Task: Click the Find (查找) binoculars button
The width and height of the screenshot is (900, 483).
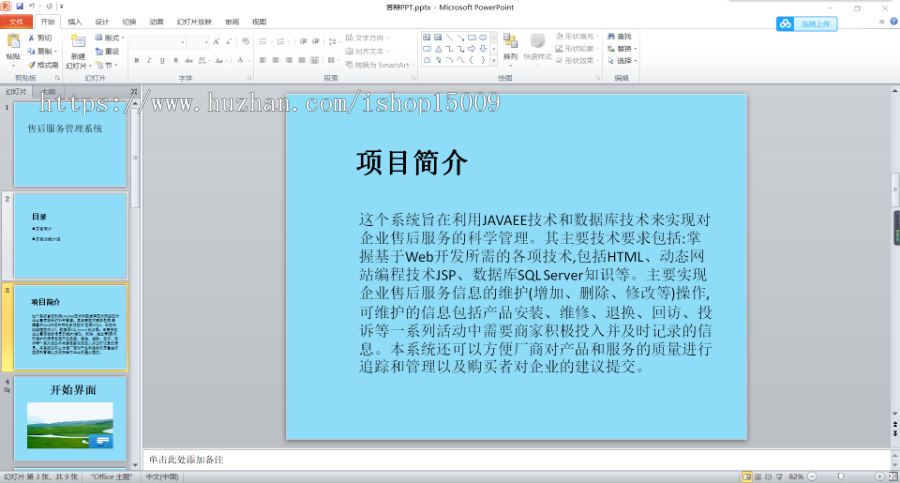Action: [x=619, y=37]
